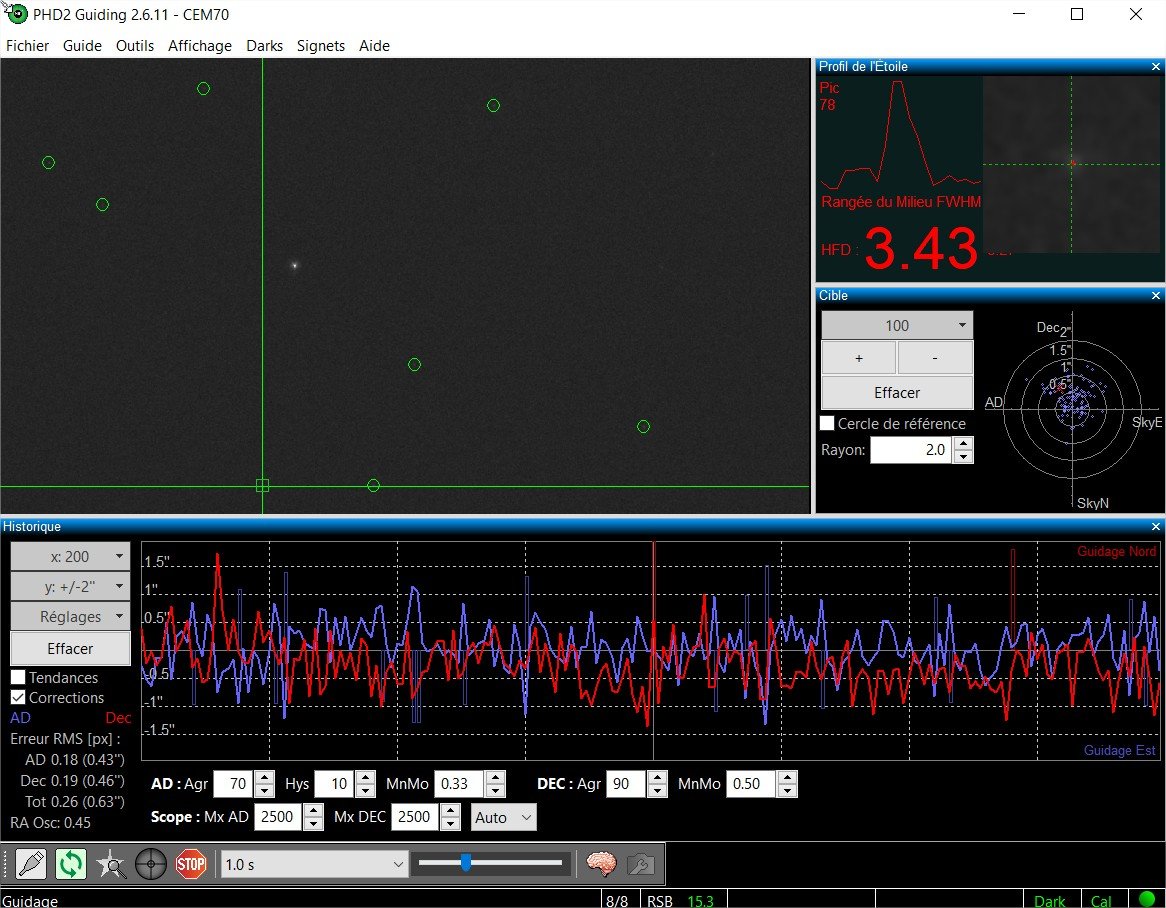
Task: Uncheck the Corrections checkbox
Action: coord(18,698)
